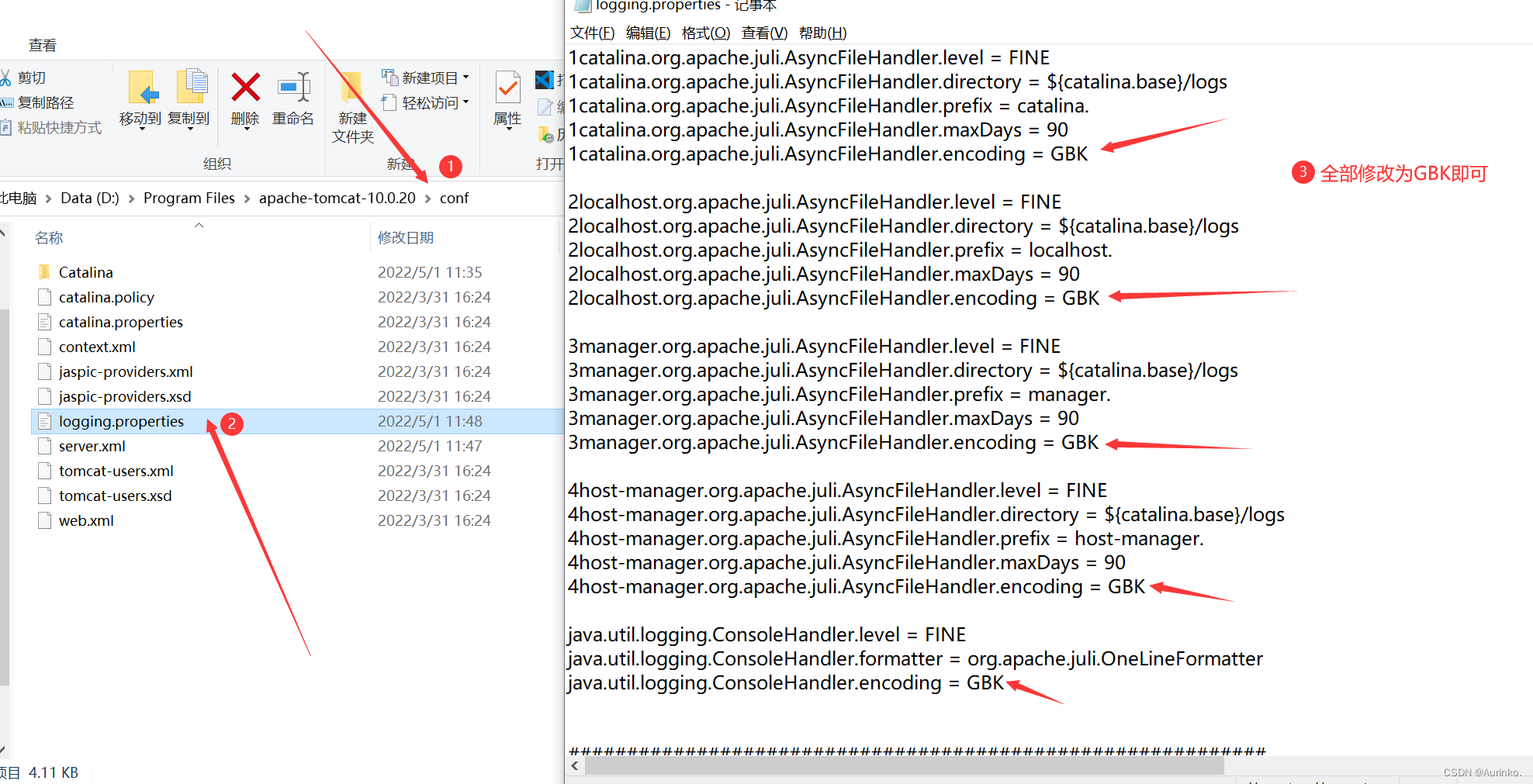Image resolution: width=1533 pixels, height=784 pixels.
Task: Open the View (查看) ribbon tab
Action: coord(43,45)
